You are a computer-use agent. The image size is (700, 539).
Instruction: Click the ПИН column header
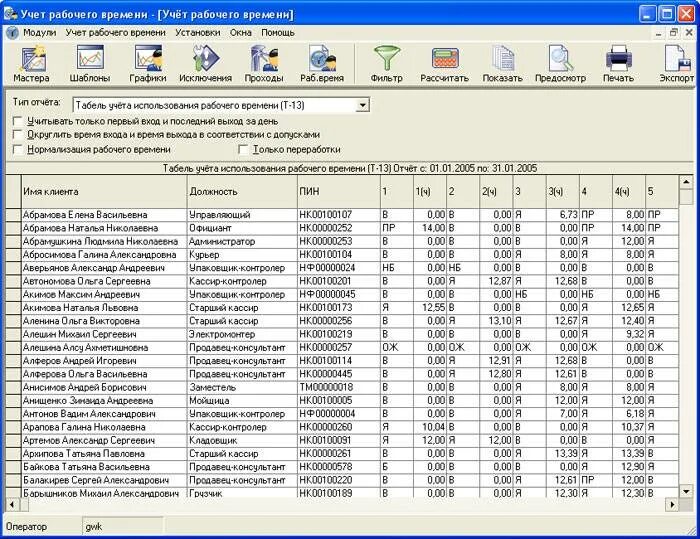pyautogui.click(x=339, y=192)
